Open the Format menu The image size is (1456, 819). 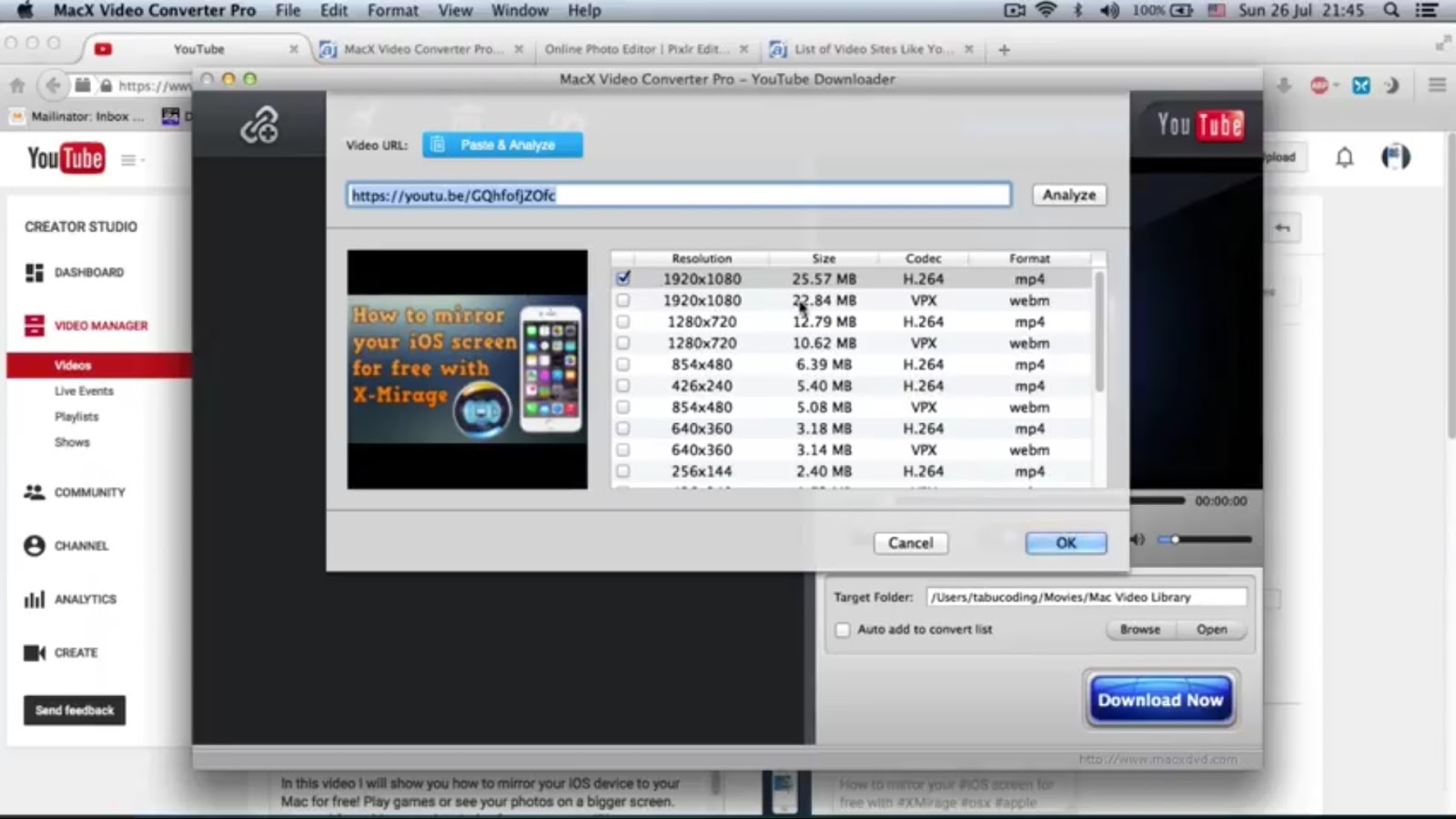click(393, 10)
